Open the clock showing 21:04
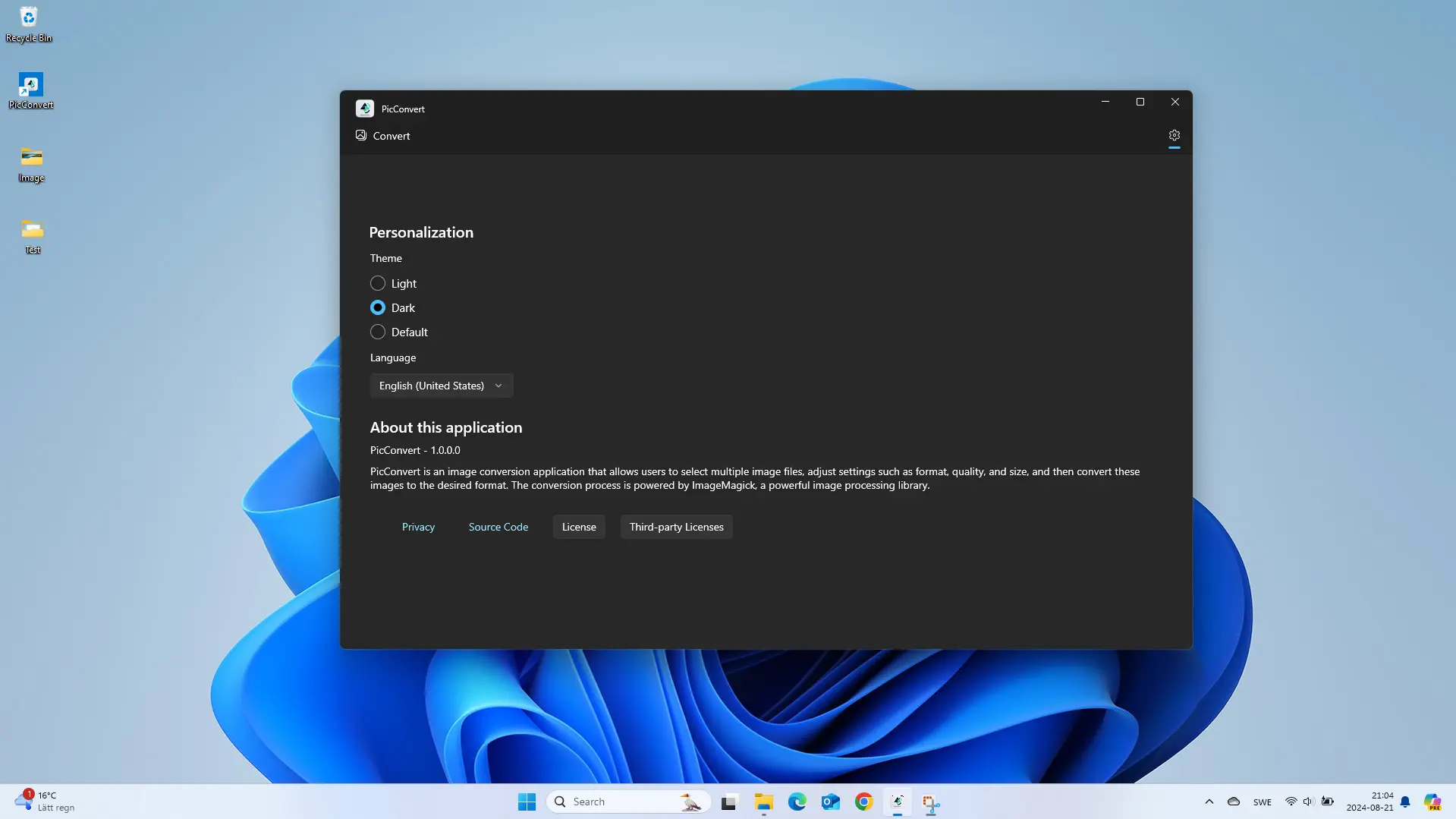 [1370, 802]
